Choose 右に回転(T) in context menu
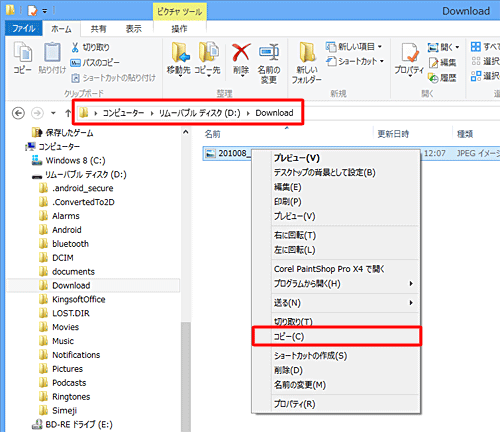Image resolution: width=500 pixels, height=432 pixels. (336, 235)
